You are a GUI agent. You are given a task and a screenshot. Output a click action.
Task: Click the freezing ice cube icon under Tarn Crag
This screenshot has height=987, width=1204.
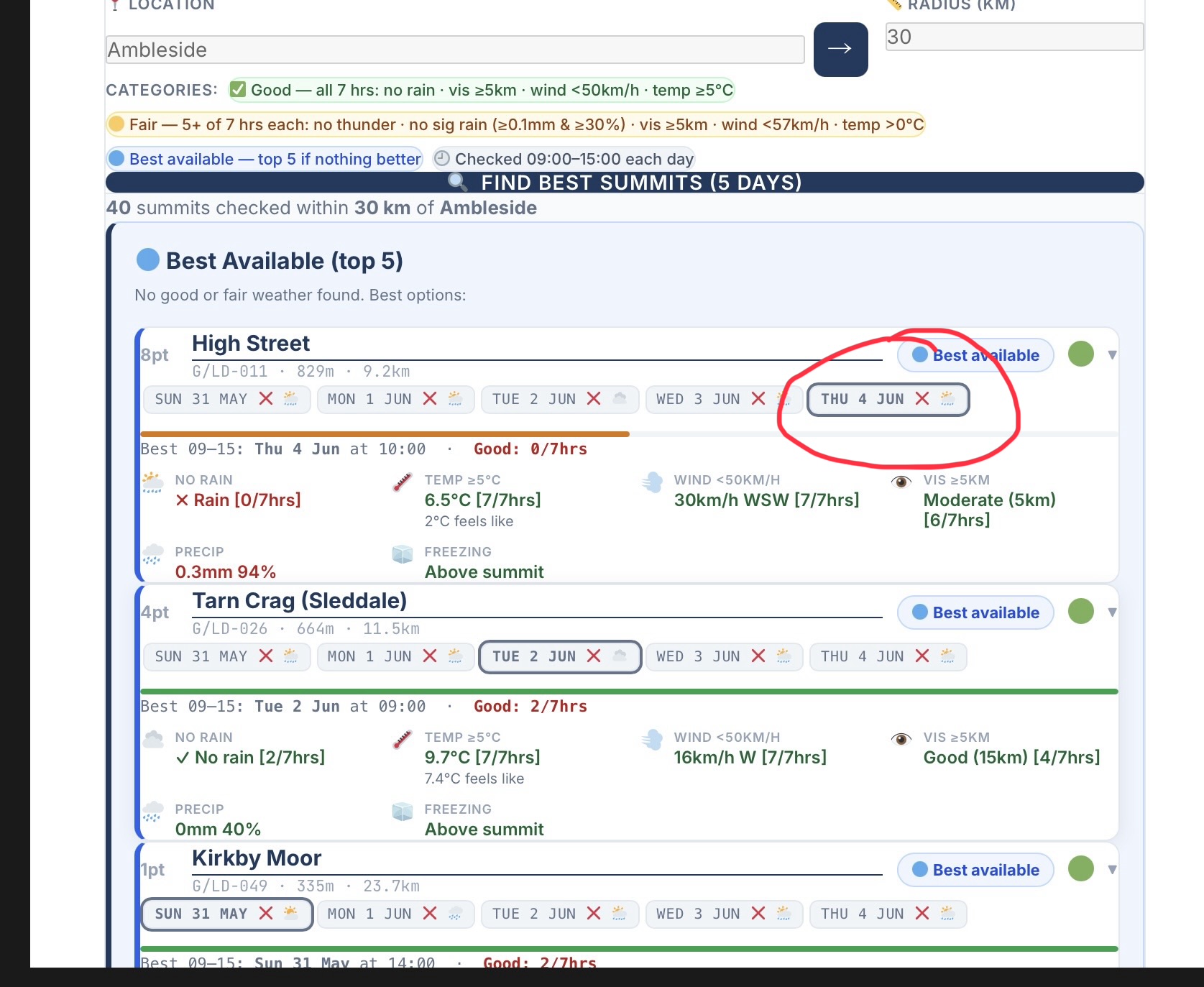tap(403, 812)
